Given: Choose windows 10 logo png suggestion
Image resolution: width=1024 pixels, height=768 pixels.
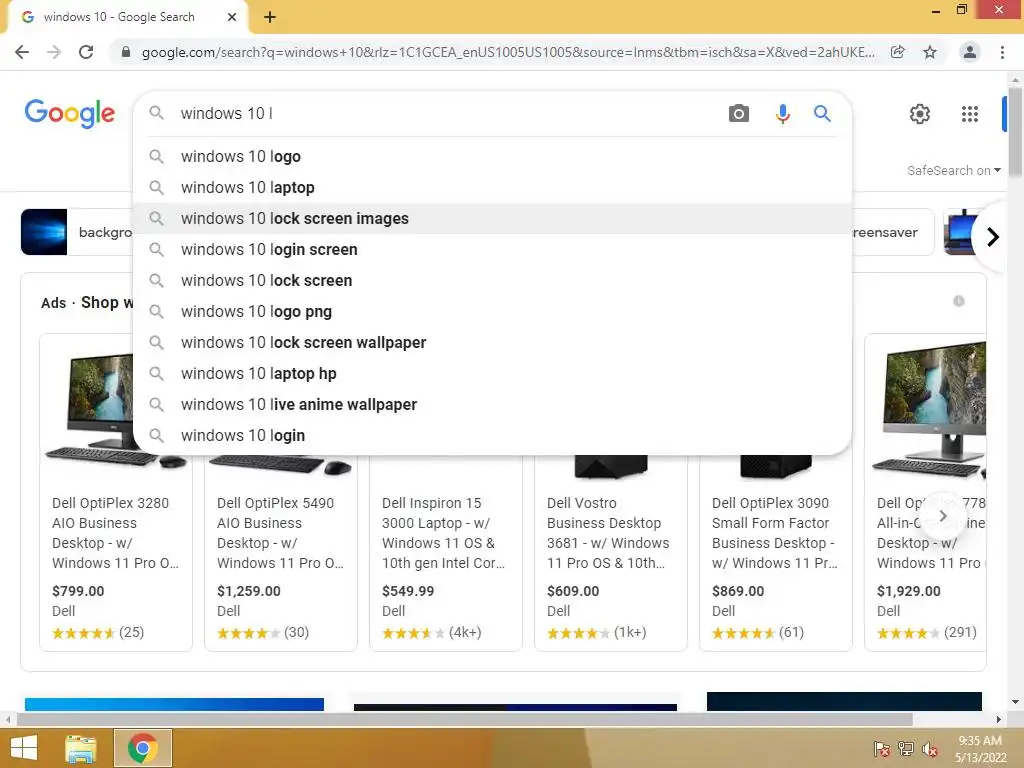Looking at the screenshot, I should (492, 312).
